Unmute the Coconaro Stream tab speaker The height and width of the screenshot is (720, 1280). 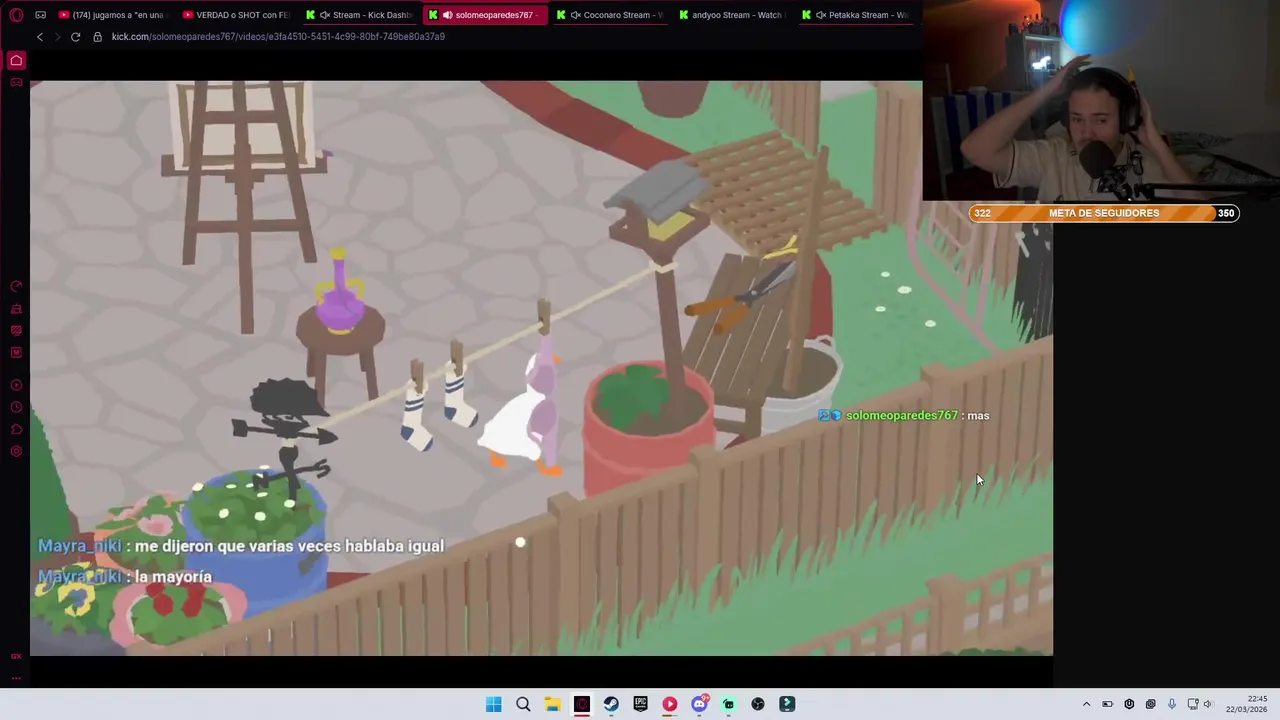575,15
